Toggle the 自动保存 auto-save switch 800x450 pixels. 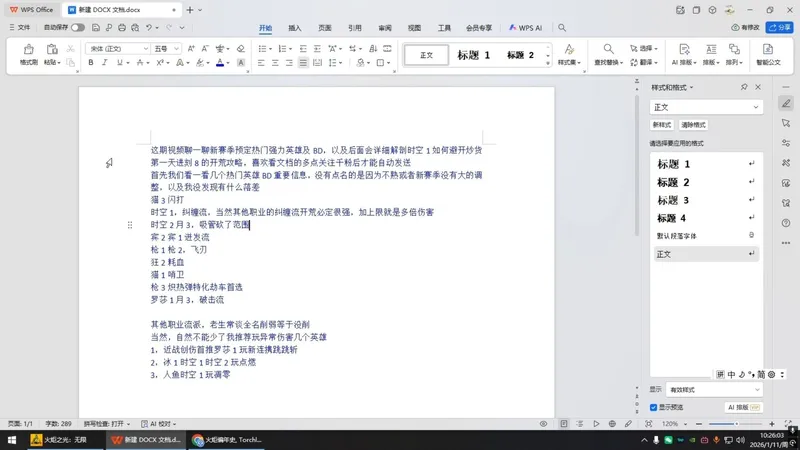click(x=77, y=28)
